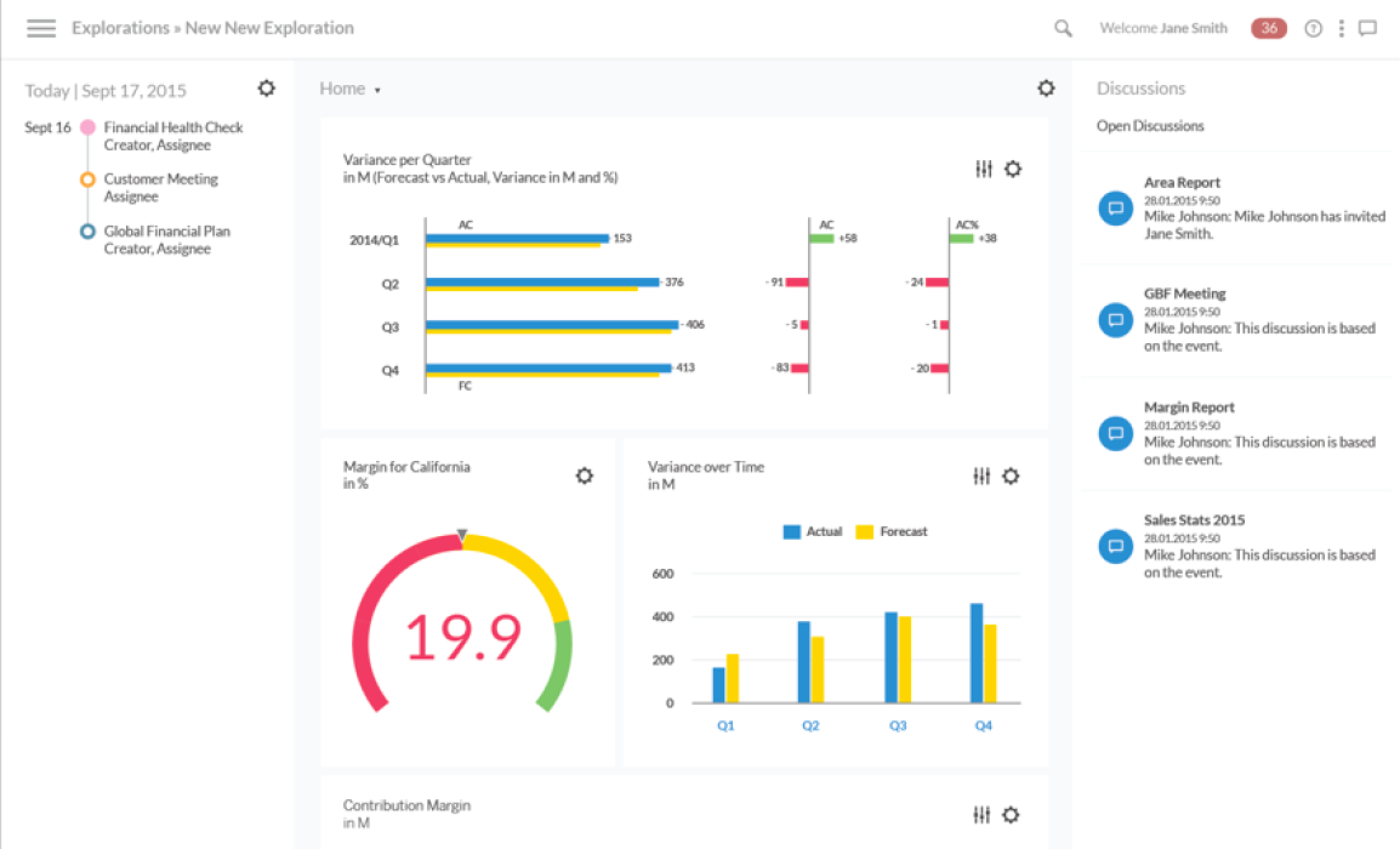This screenshot has height=849, width=1400.
Task: Select the Customer Meeting milestone marker
Action: 87,179
